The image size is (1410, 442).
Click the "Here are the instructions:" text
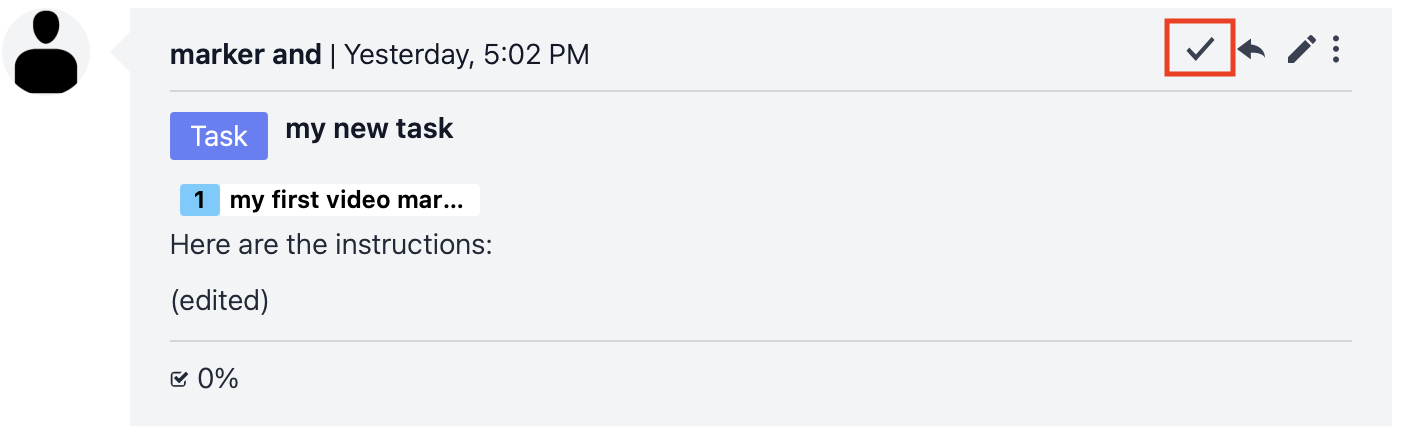tap(331, 245)
